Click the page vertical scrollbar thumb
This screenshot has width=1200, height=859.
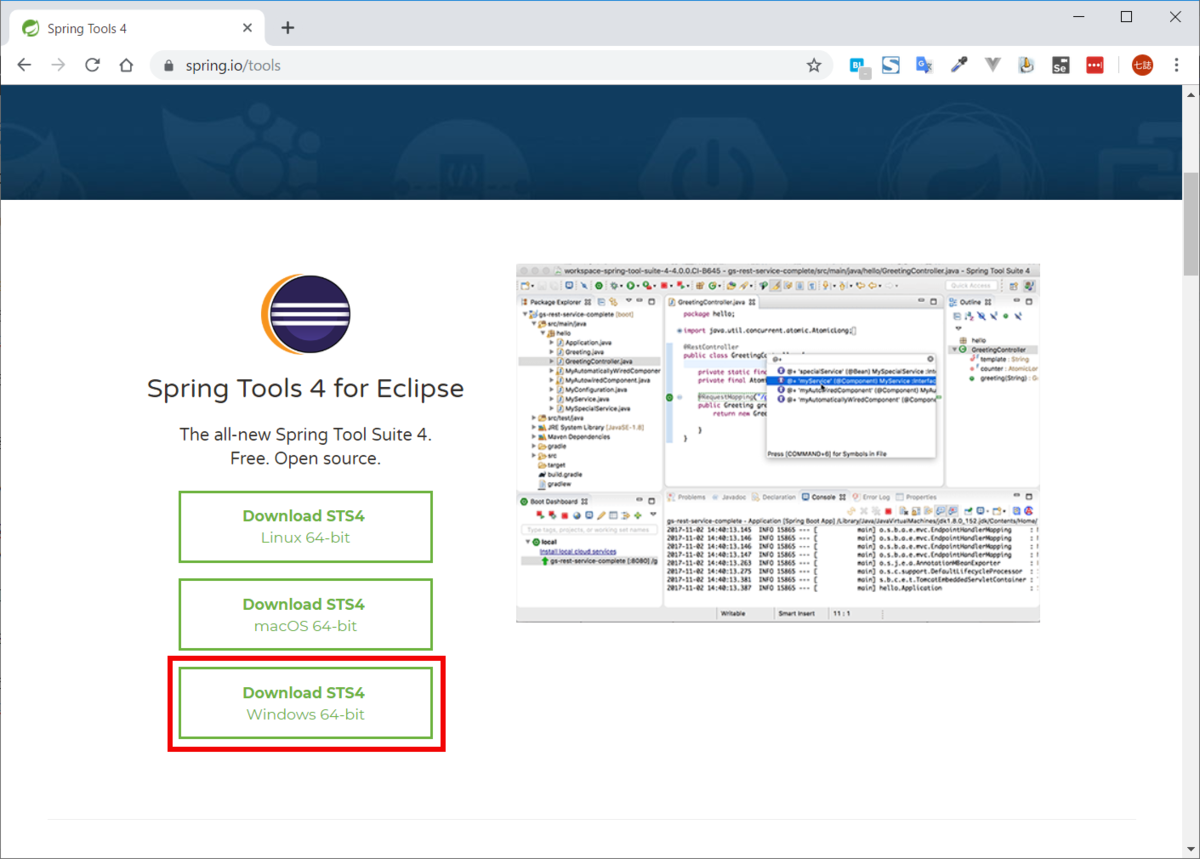click(x=1191, y=223)
